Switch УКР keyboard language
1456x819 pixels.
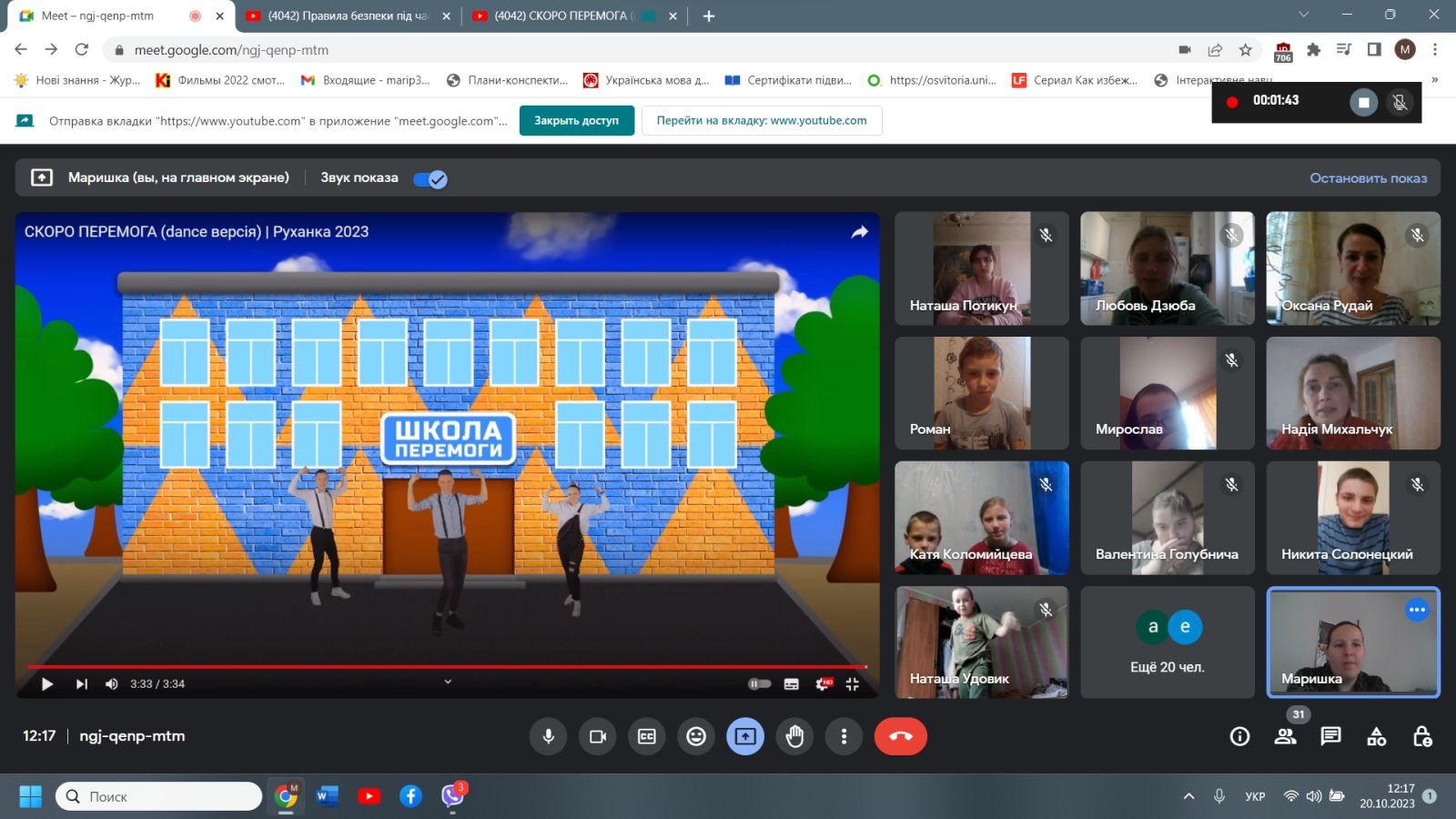click(x=1255, y=796)
